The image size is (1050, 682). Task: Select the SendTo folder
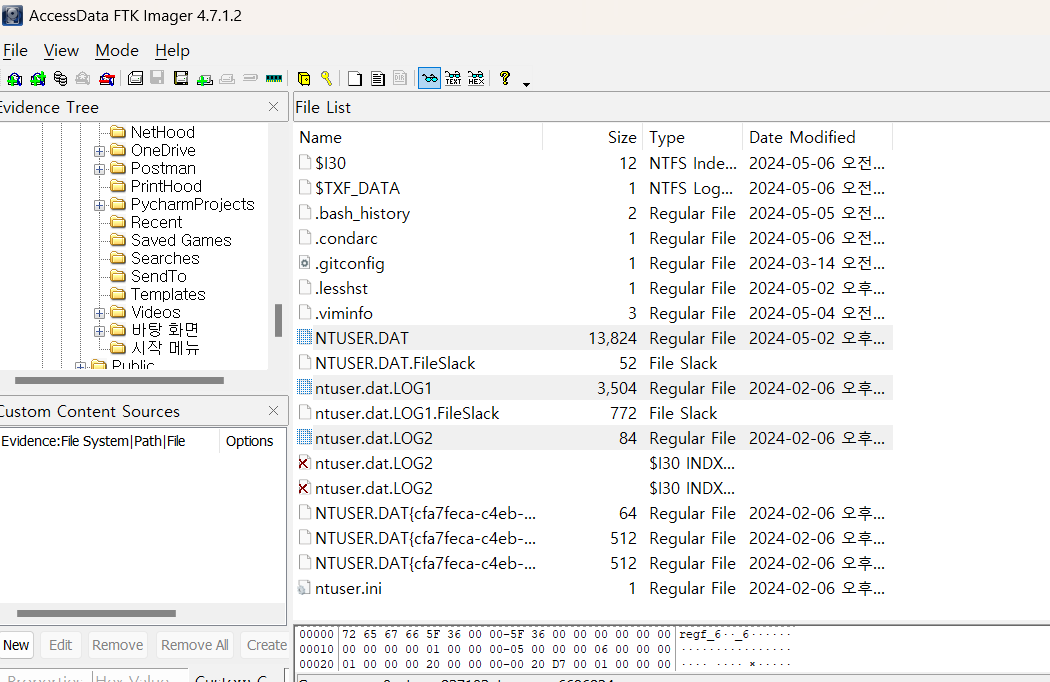[x=158, y=277]
